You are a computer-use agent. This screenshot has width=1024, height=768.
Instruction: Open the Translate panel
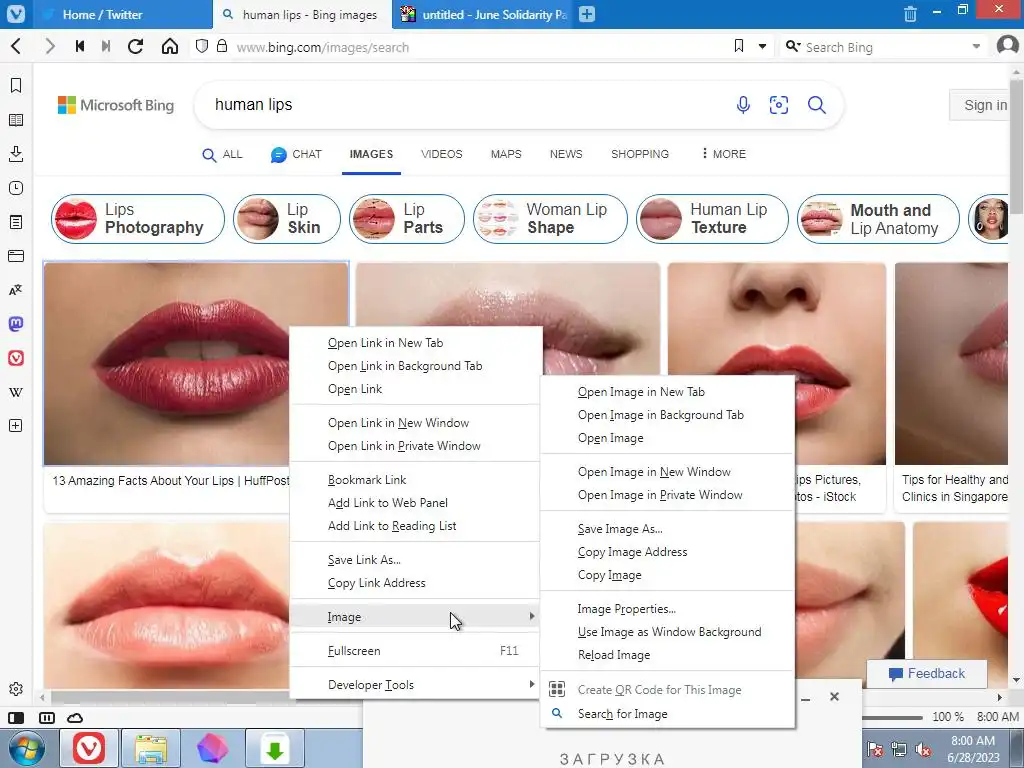(x=16, y=290)
